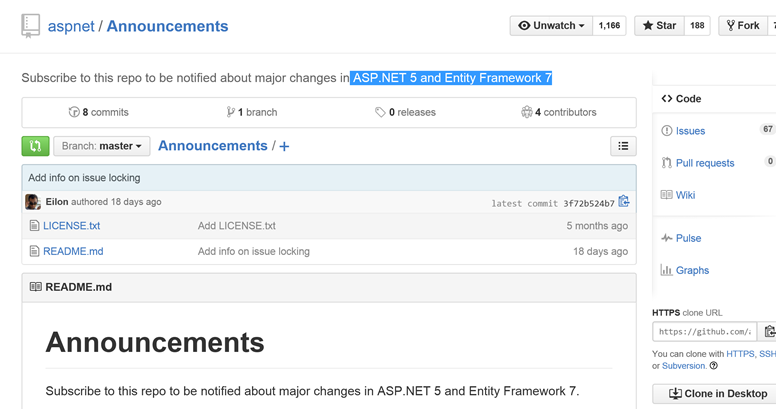Open the 'Add LICENSE.txt' commit message
Viewport: 776px width, 409px height.
pyautogui.click(x=237, y=226)
